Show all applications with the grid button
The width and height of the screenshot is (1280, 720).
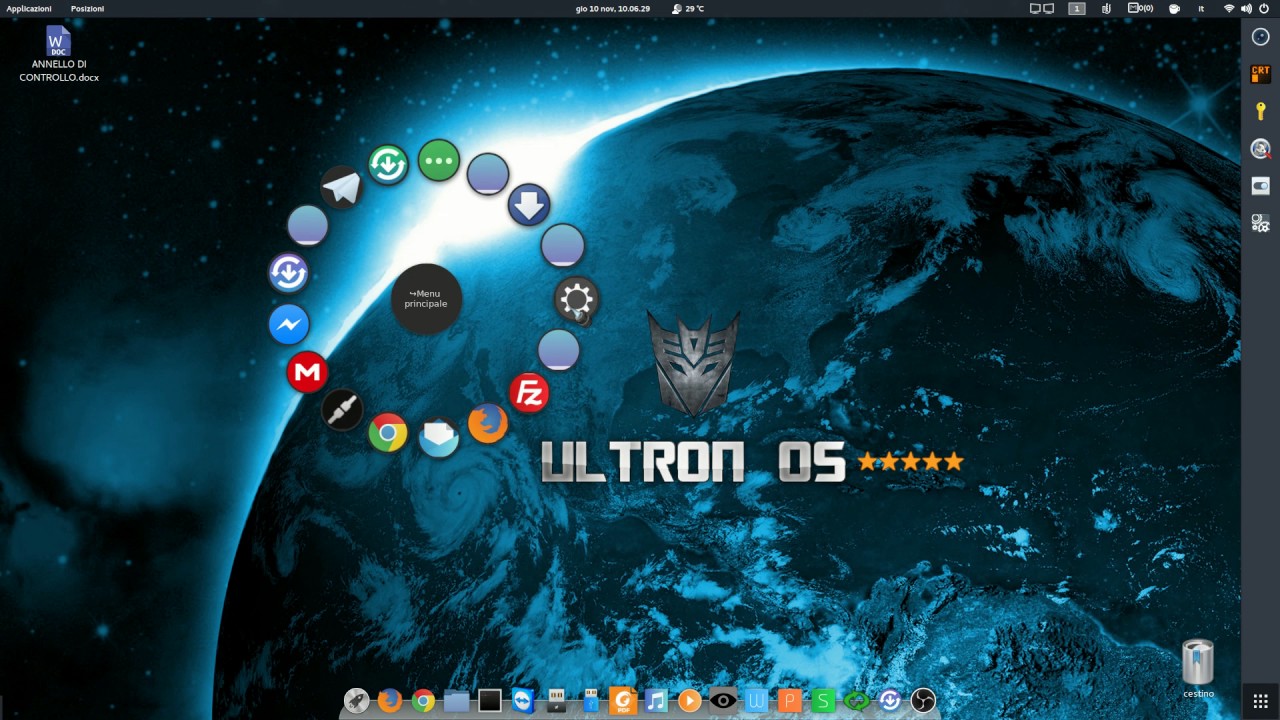coord(1260,700)
